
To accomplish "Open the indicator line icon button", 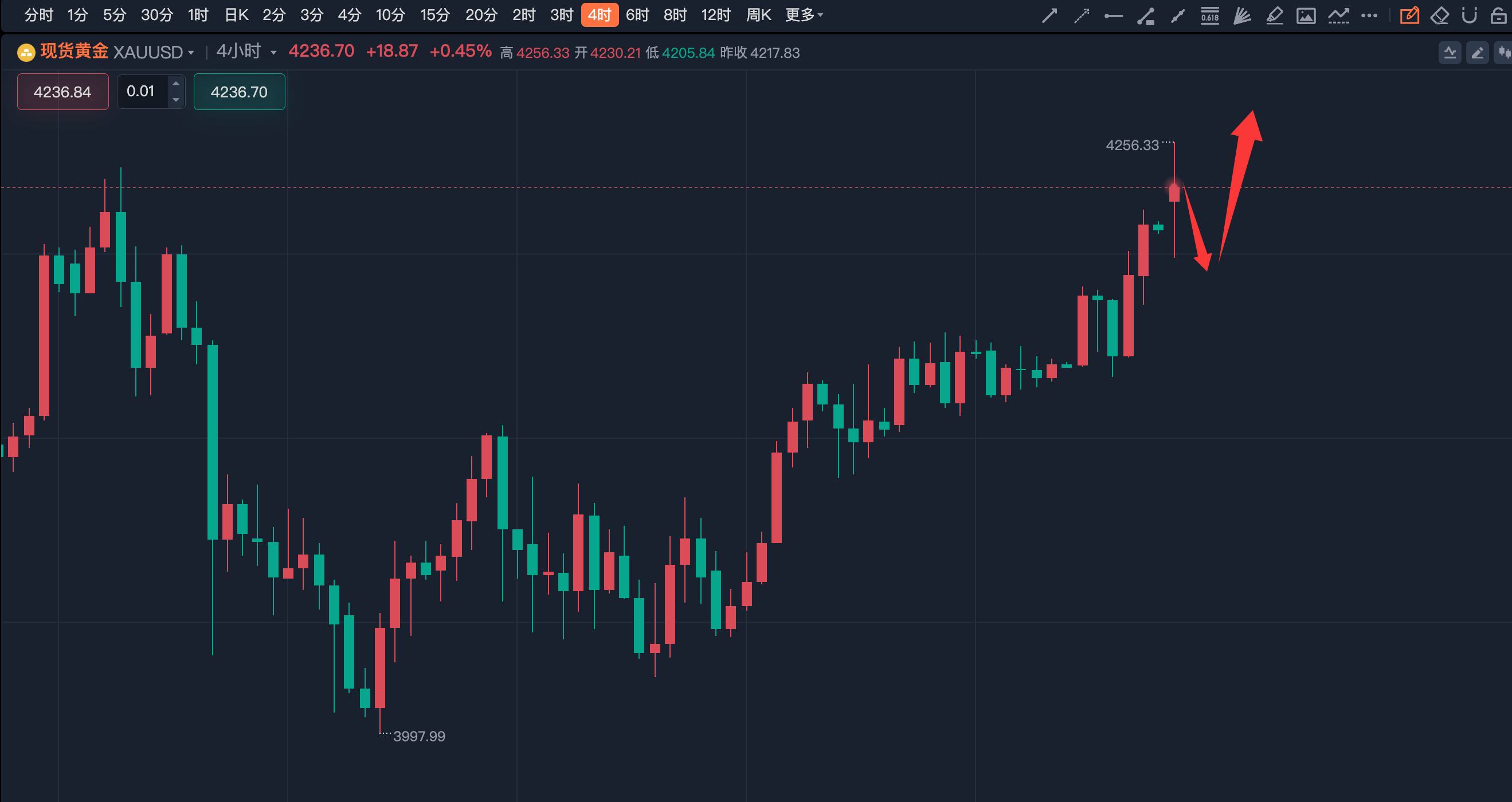I will [x=1450, y=53].
